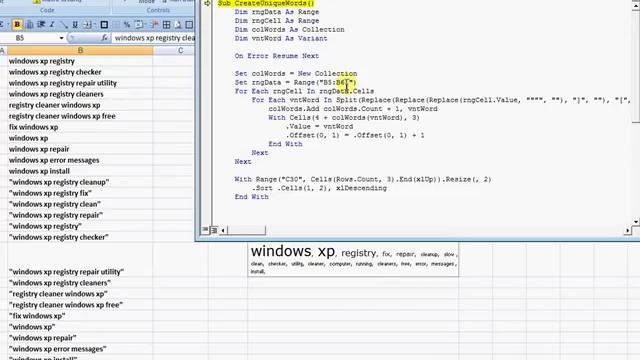
Task: Click the 'Dim vntWord As Variant' line
Action: point(281,38)
